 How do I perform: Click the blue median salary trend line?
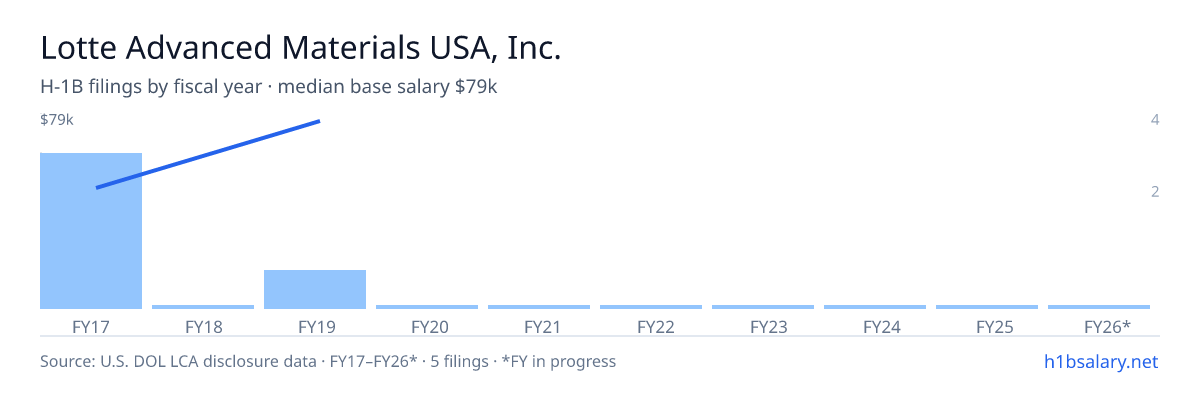point(208,154)
